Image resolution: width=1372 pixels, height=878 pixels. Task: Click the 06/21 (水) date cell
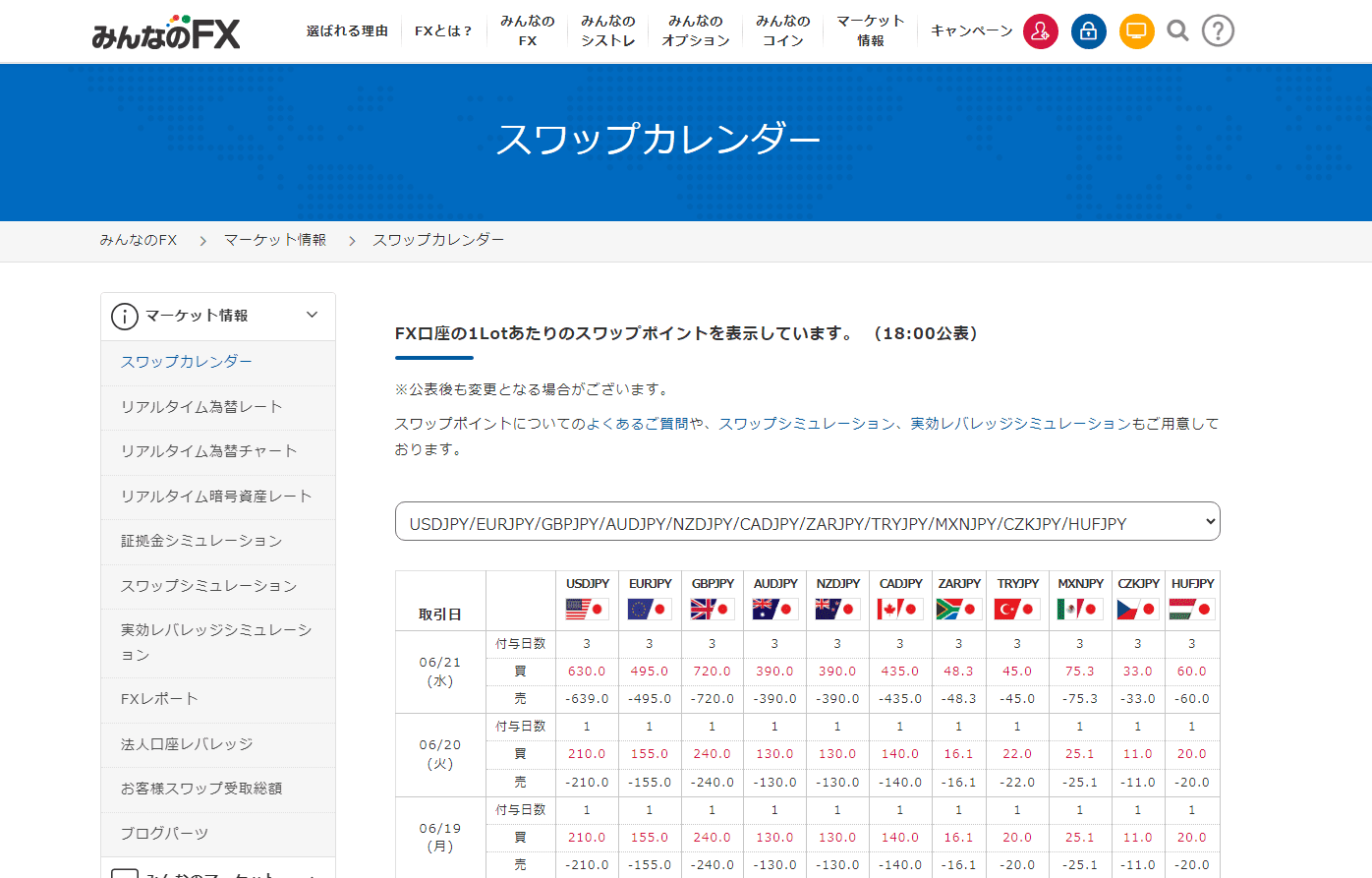point(440,672)
